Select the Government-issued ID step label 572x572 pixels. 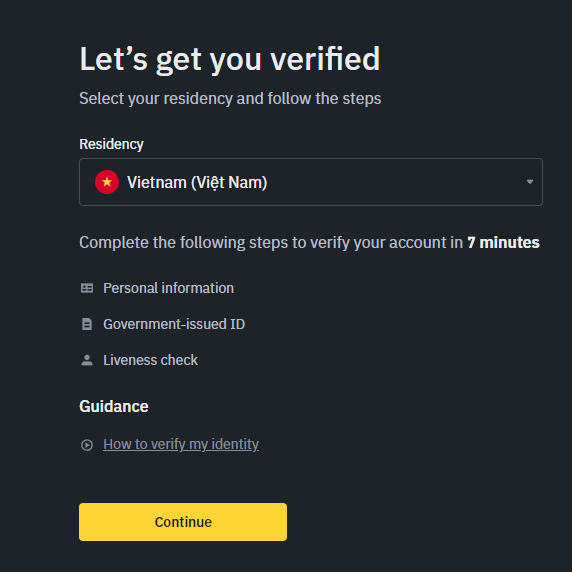[x=174, y=324]
